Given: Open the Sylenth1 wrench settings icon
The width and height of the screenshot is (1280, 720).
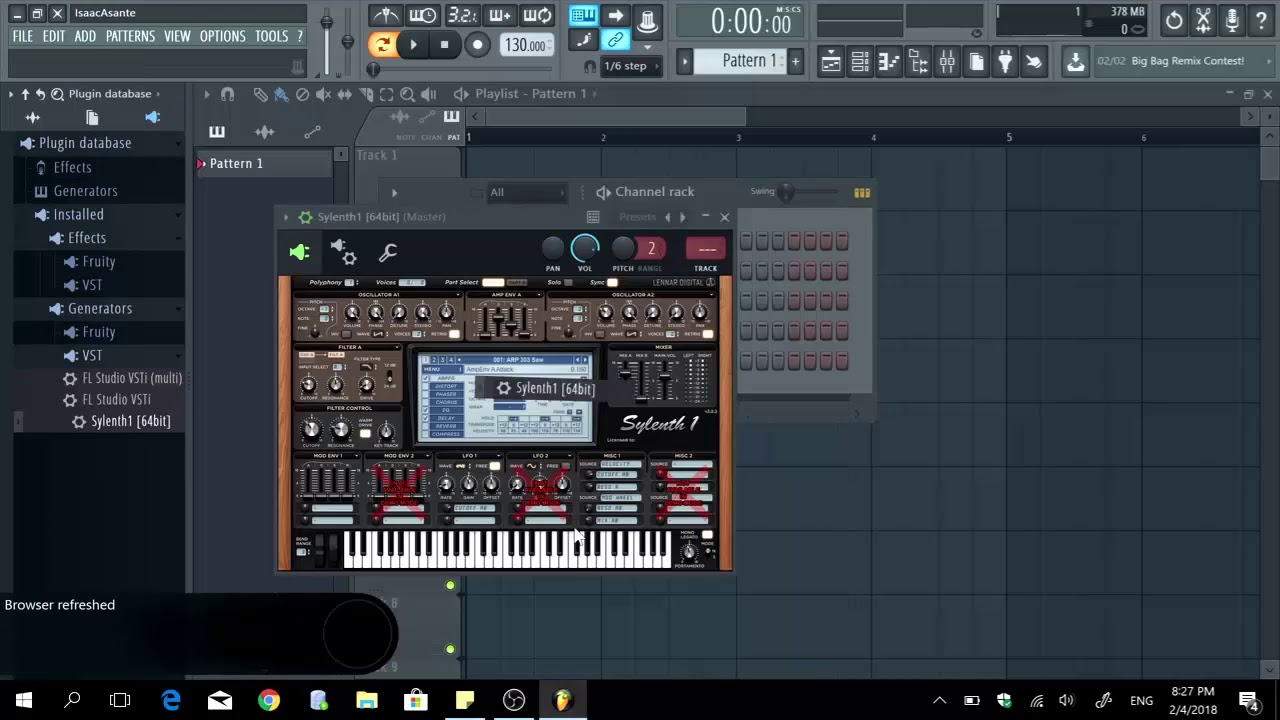Looking at the screenshot, I should 388,253.
